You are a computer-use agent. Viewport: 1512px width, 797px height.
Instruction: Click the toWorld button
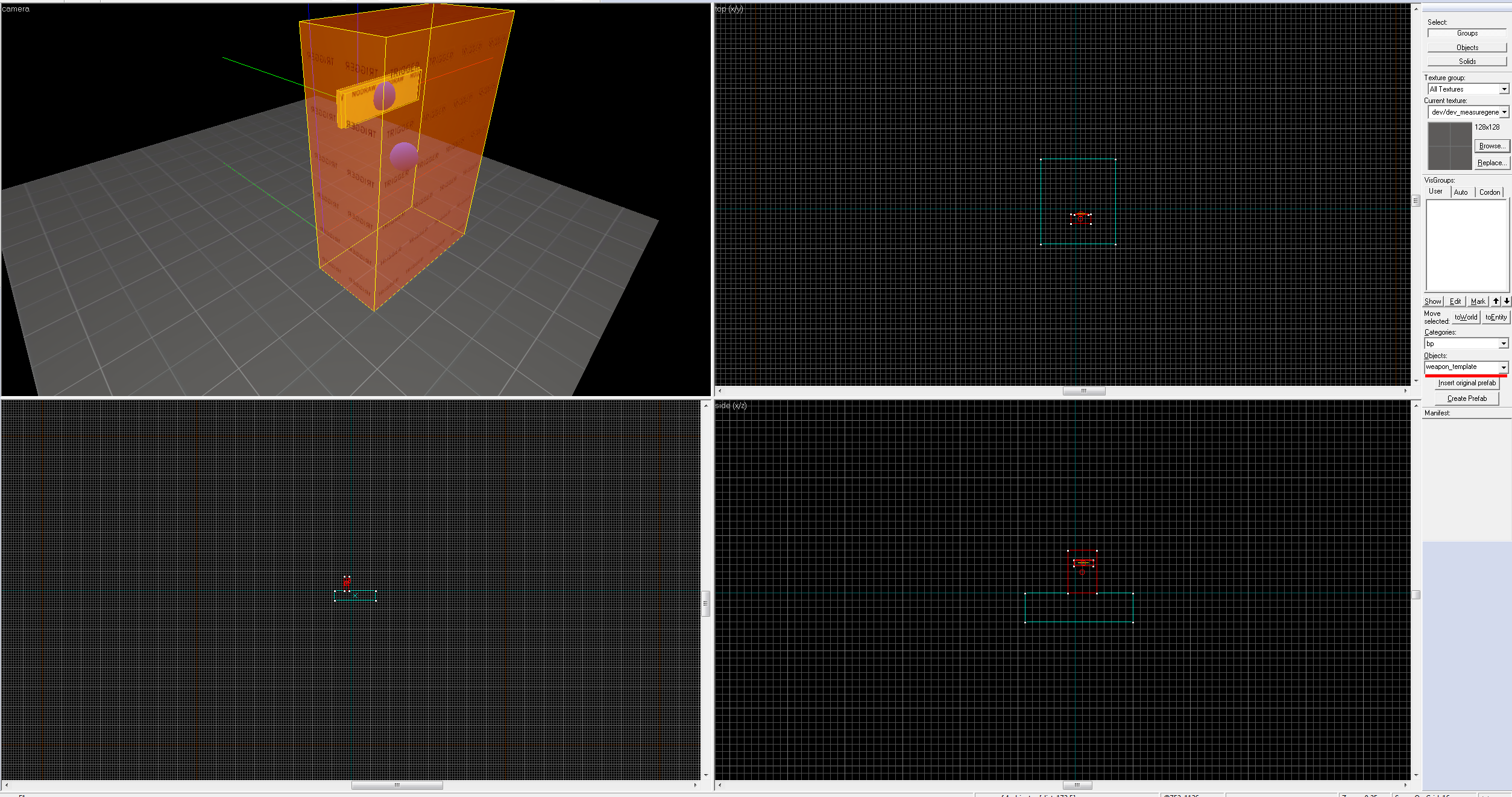tap(1466, 317)
